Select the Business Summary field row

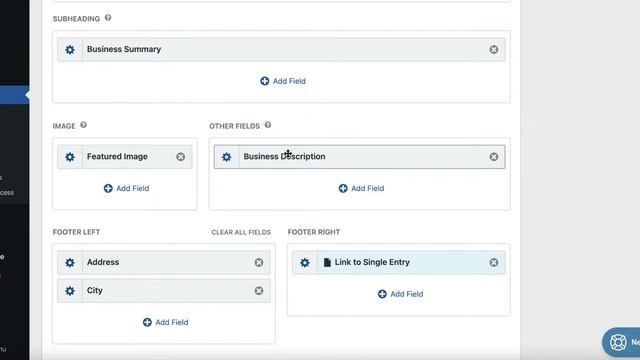[281, 49]
